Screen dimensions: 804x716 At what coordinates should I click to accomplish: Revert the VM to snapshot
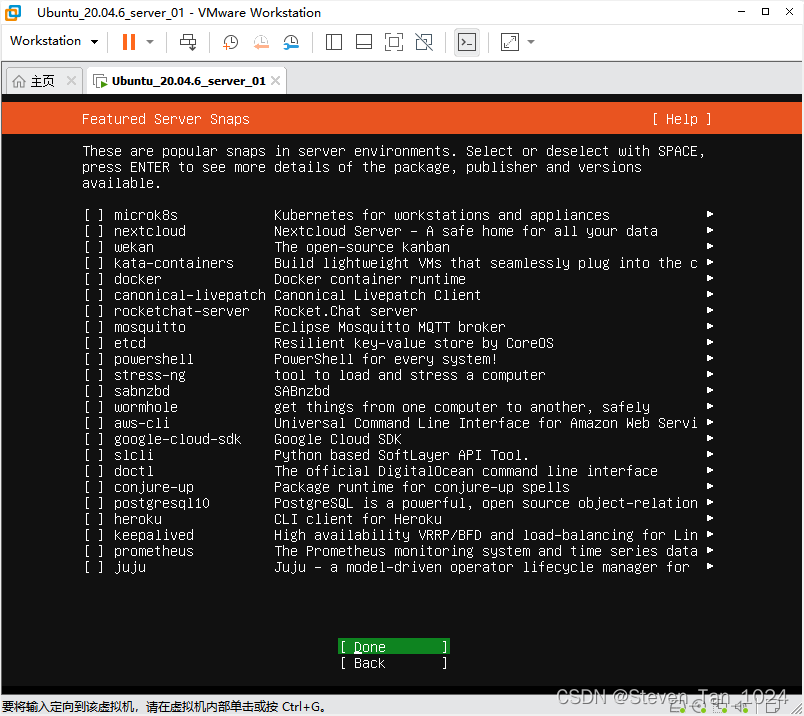261,42
